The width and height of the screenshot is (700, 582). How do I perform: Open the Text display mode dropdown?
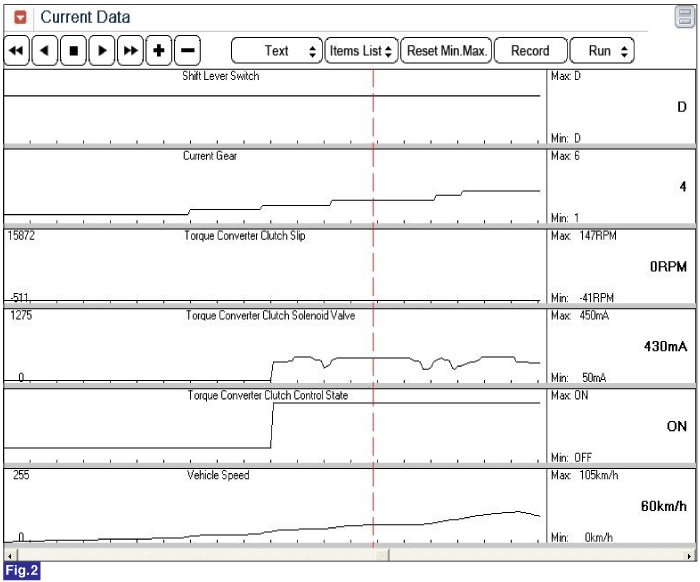[x=277, y=51]
